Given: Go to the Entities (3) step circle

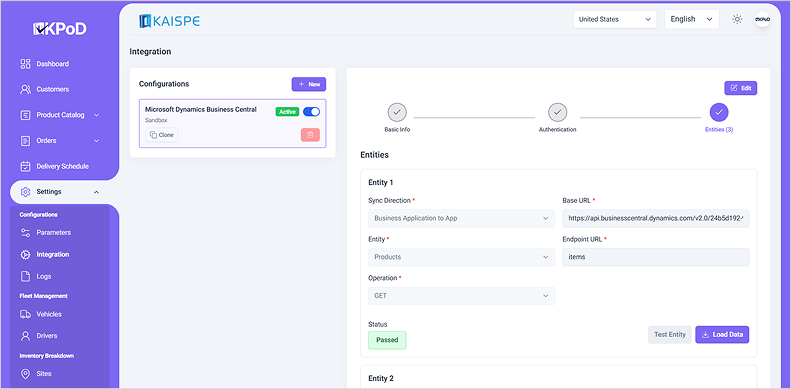Looking at the screenshot, I should pyautogui.click(x=719, y=112).
